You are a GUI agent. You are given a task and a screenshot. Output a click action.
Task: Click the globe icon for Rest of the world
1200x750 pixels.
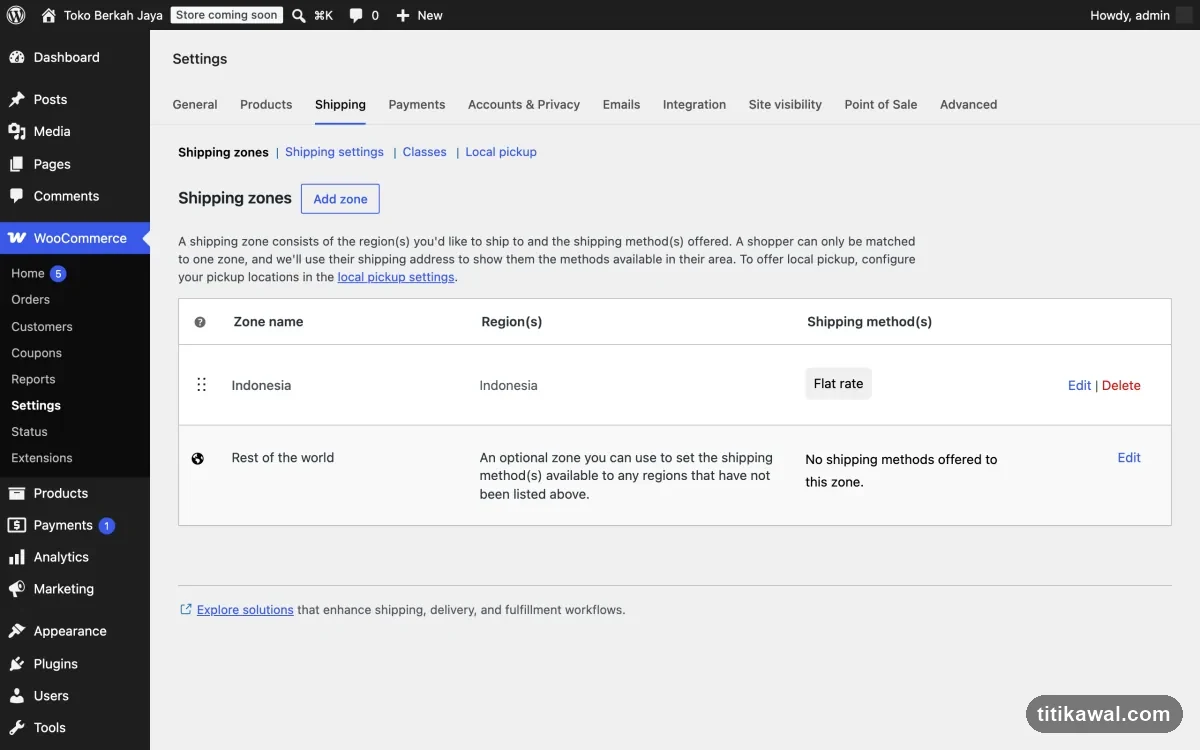pos(198,458)
